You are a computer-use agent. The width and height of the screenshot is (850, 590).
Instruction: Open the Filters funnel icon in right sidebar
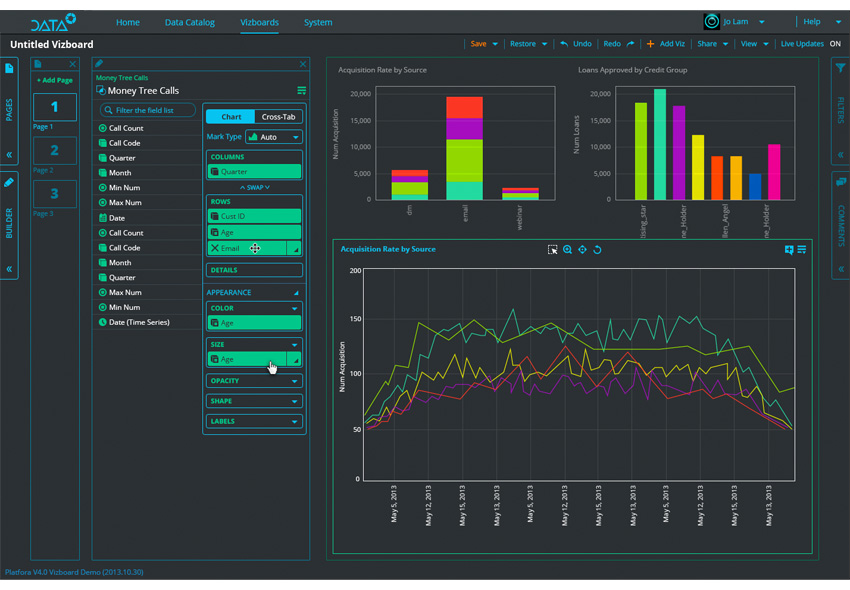840,68
